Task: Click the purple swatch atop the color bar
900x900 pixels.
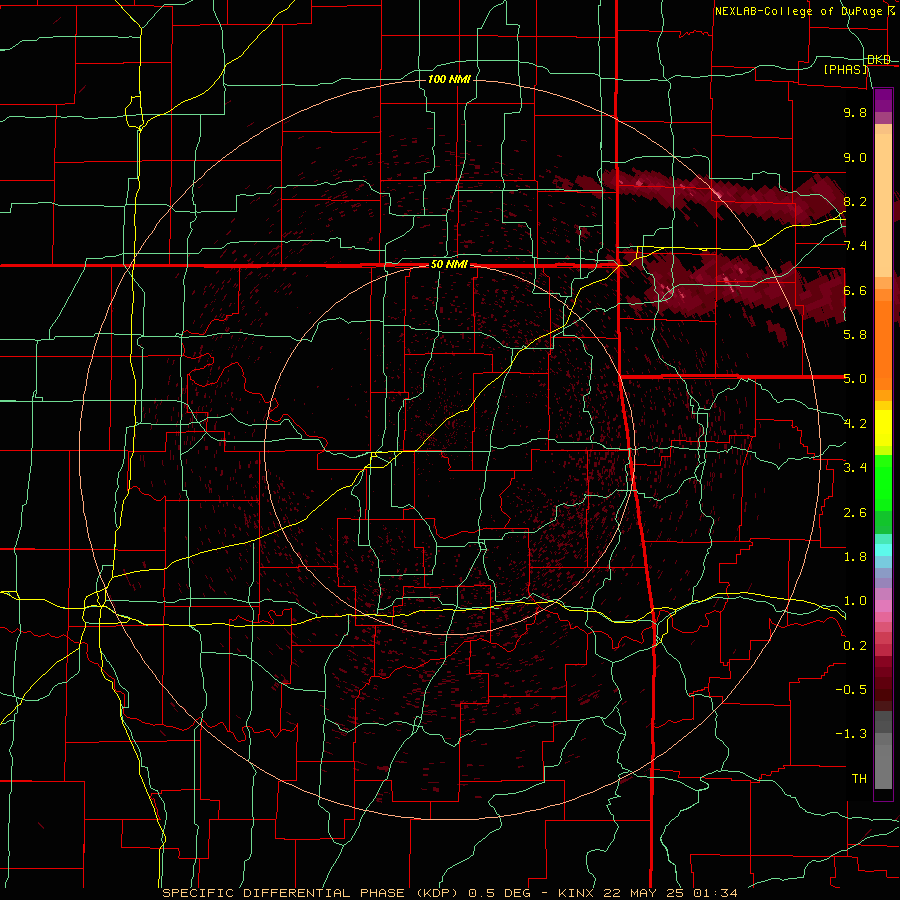Action: (883, 100)
